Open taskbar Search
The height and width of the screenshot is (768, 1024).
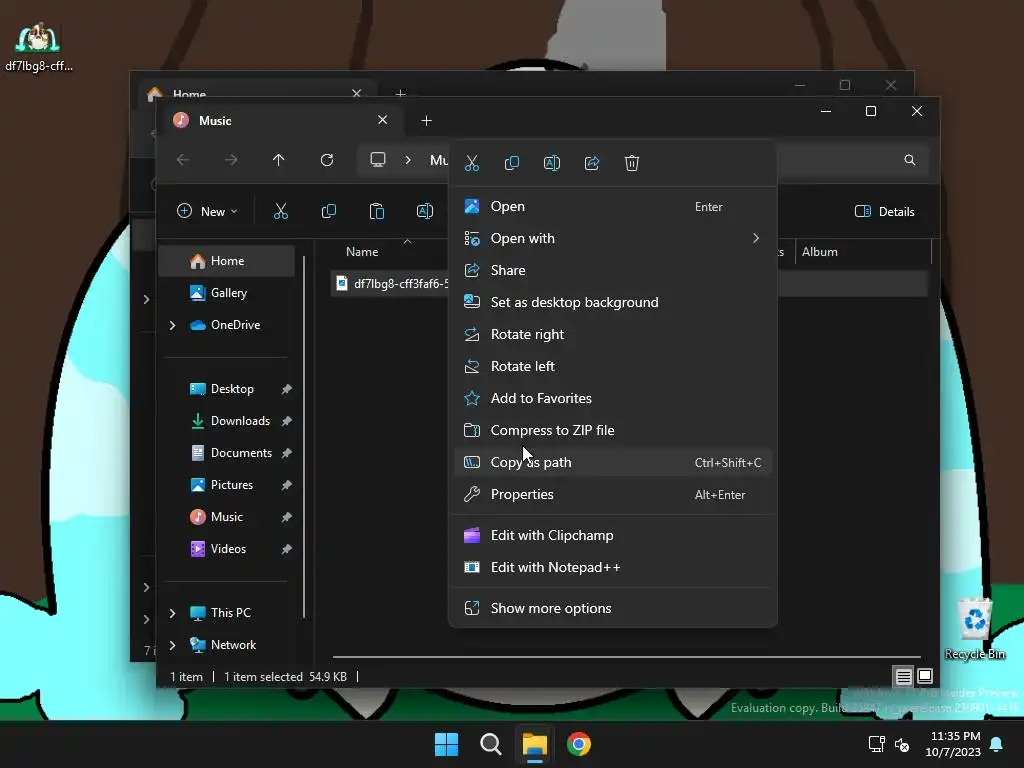(x=490, y=744)
